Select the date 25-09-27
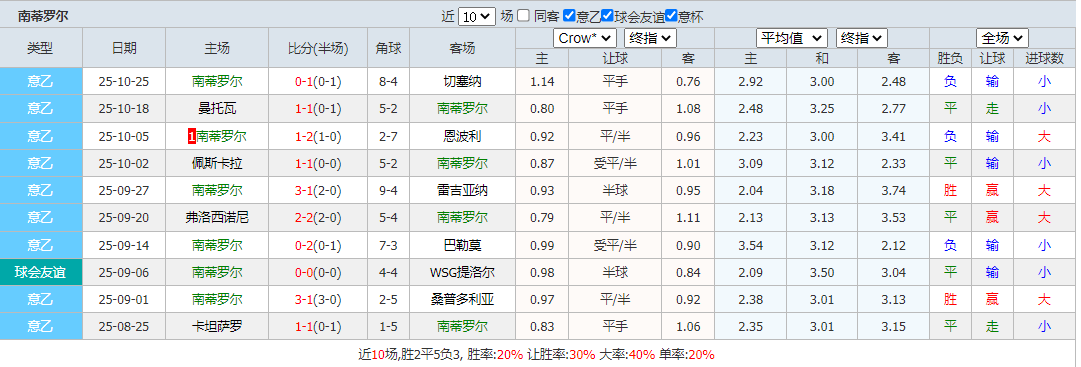This screenshot has width=1081, height=367. (124, 190)
